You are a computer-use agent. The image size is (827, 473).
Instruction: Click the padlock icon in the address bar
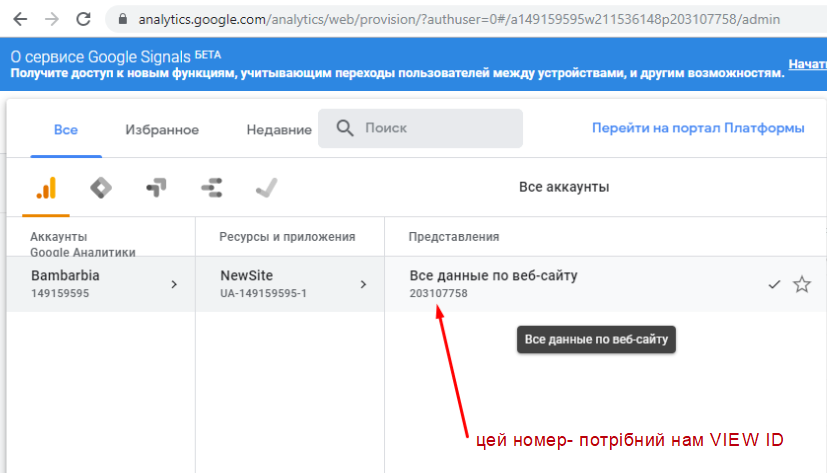123,20
